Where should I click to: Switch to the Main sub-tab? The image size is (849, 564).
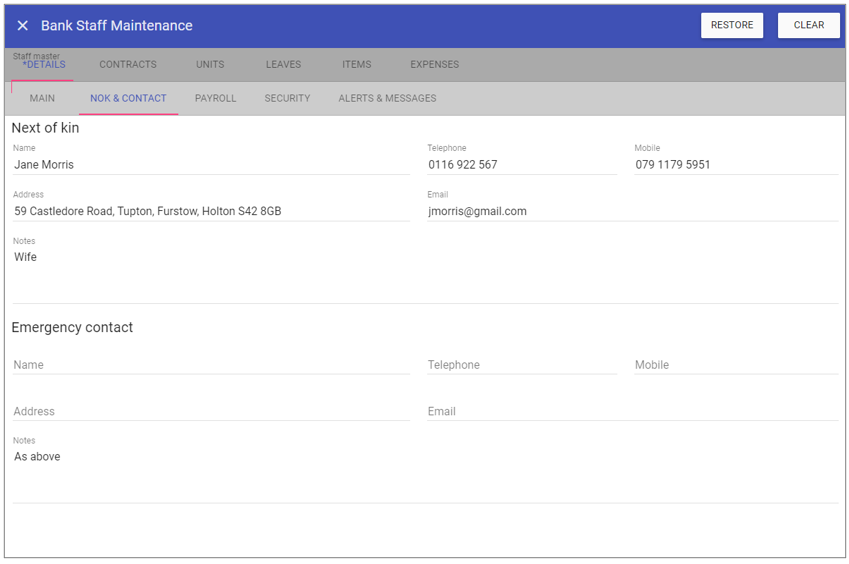point(42,99)
